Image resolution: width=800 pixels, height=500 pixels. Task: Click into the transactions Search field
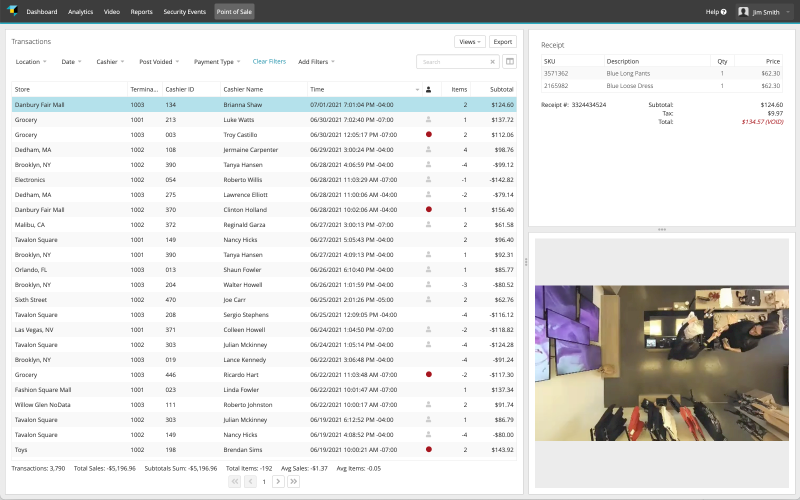450,62
